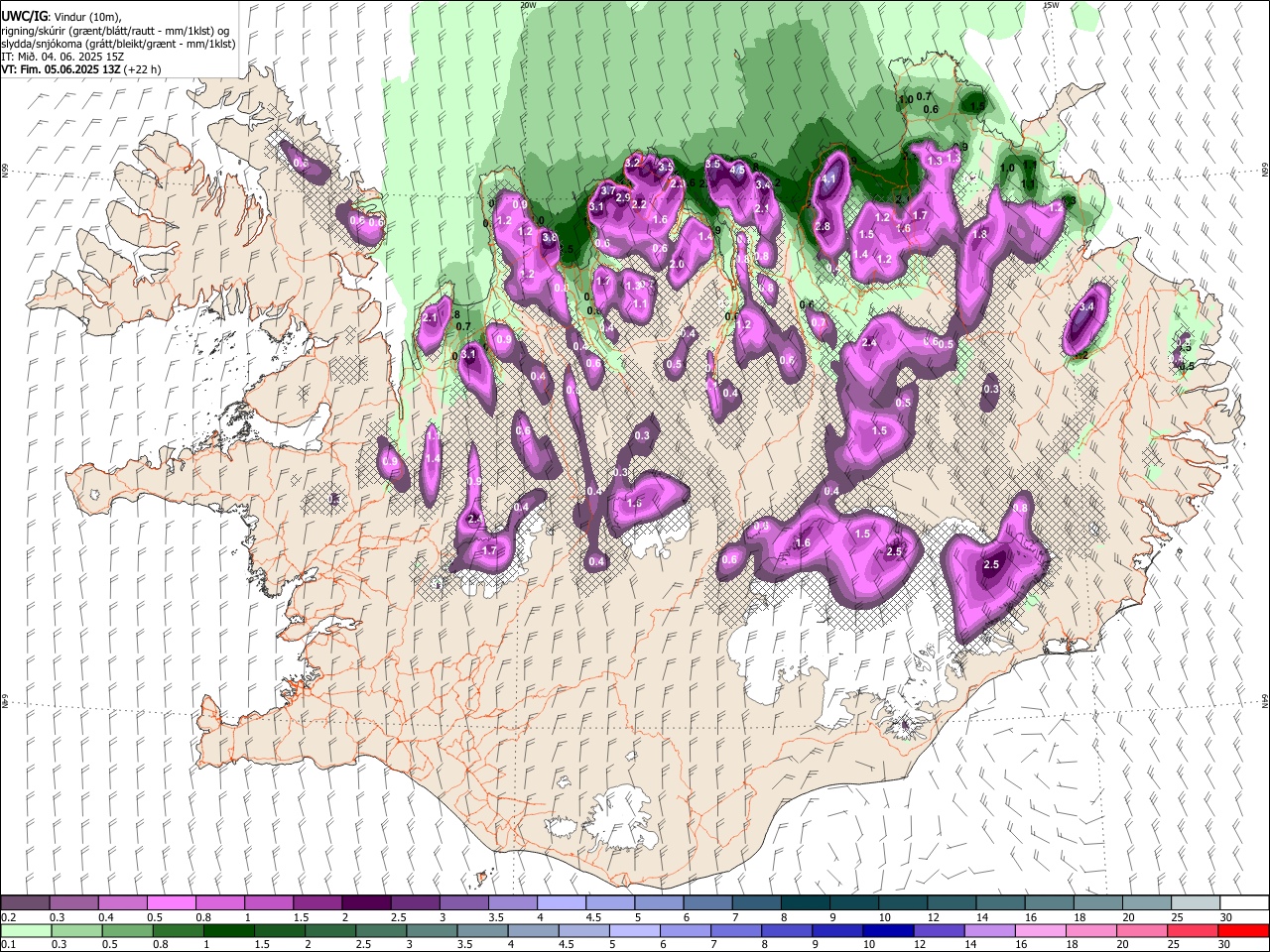Select the bright pink top-row swatch labeled 0.5

tap(171, 903)
